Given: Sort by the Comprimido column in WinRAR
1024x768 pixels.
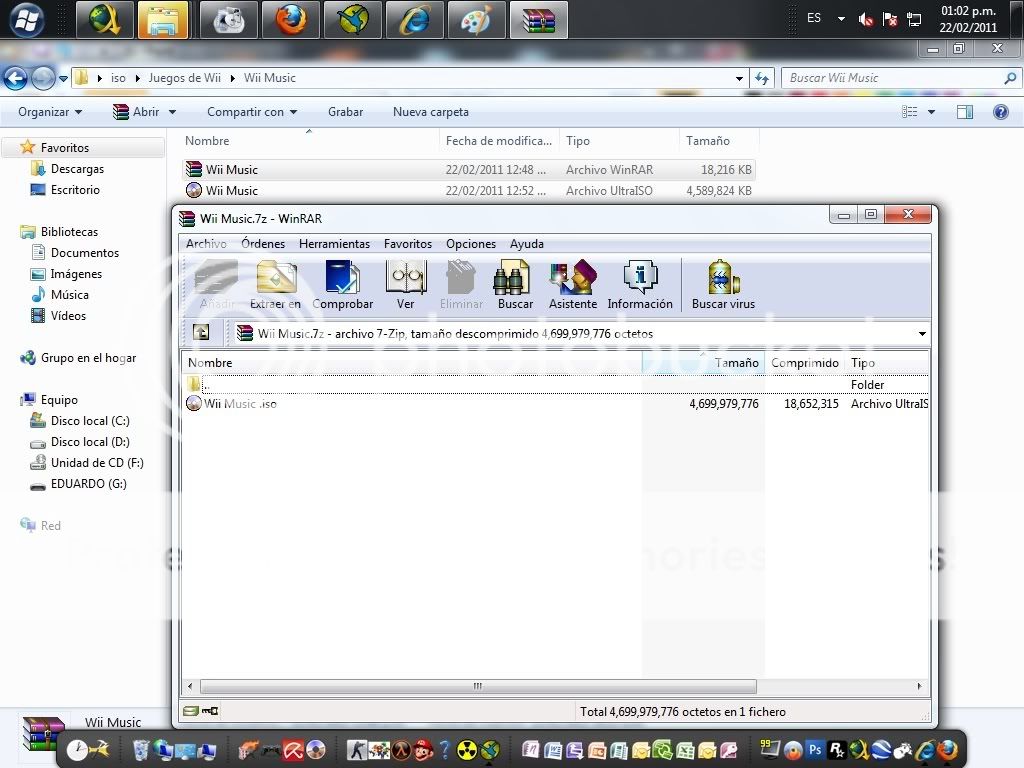Looking at the screenshot, I should tap(805, 362).
